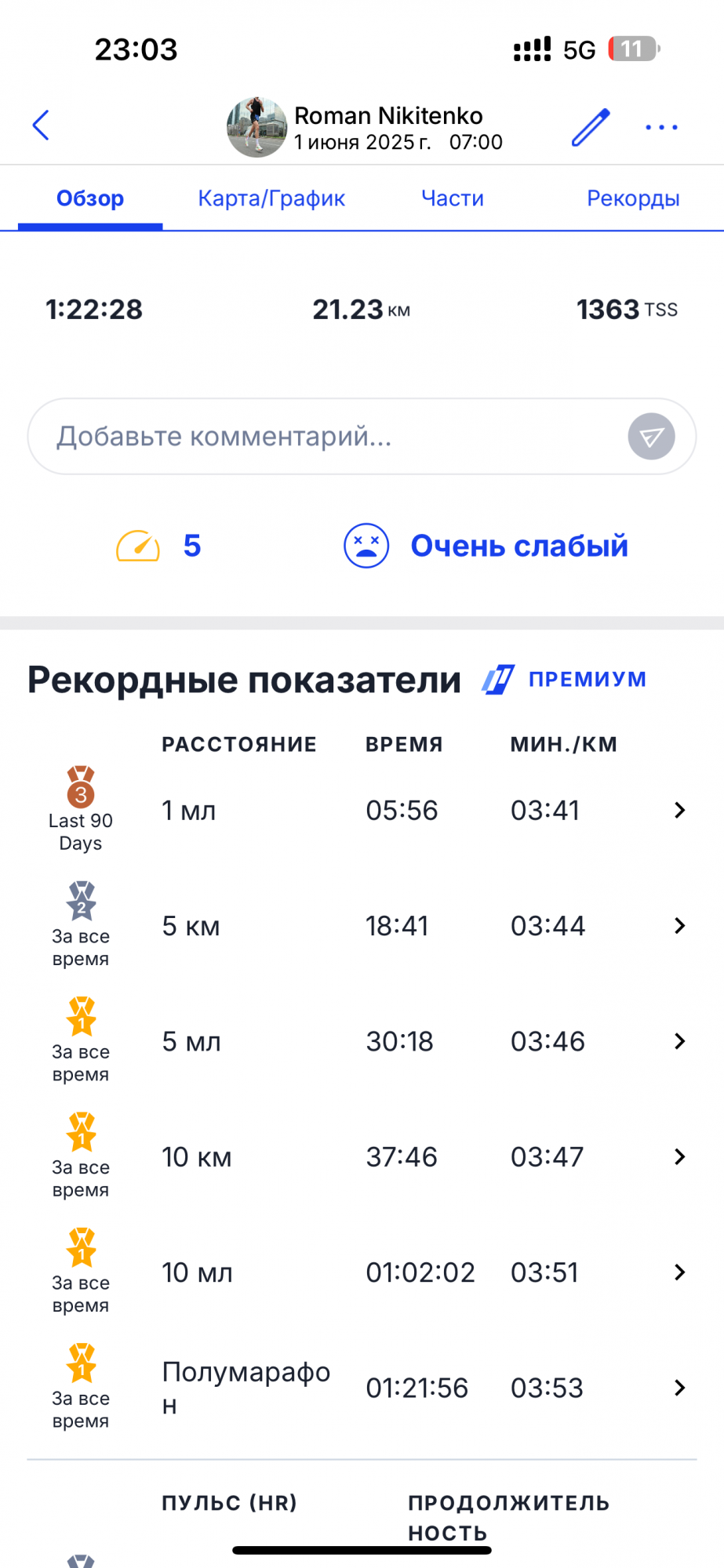The image size is (724, 1568).
Task: Tap the back arrow icon
Action: point(41,125)
